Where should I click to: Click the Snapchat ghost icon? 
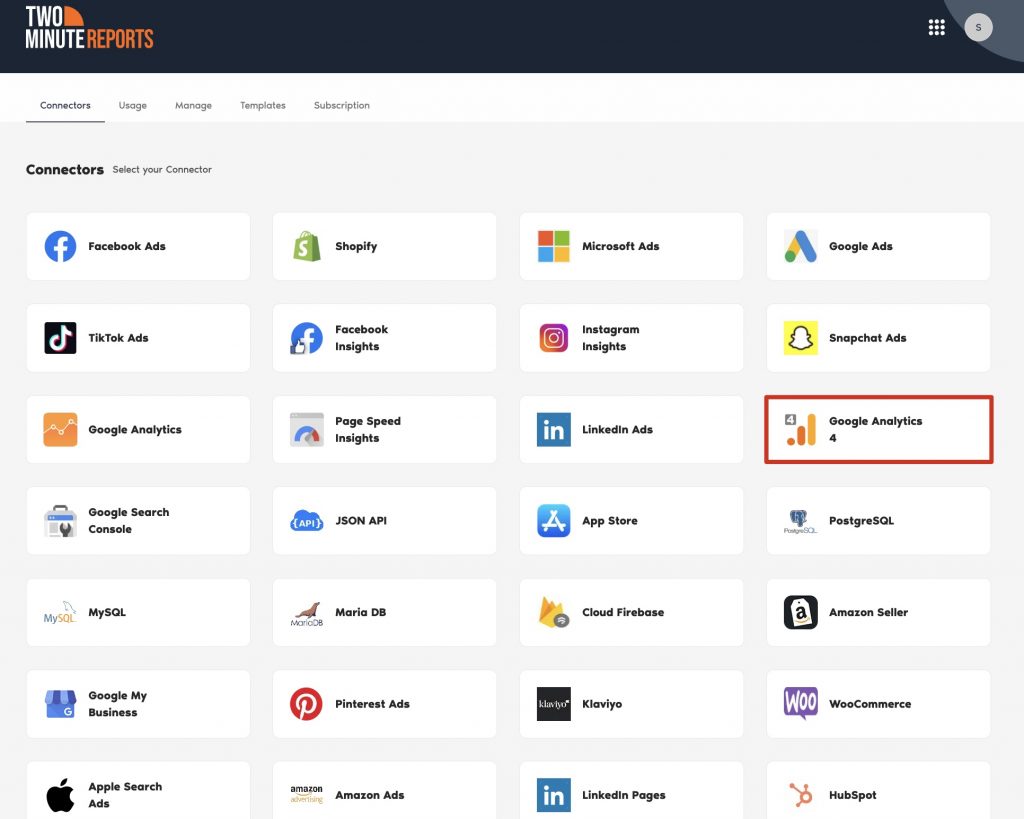click(800, 338)
